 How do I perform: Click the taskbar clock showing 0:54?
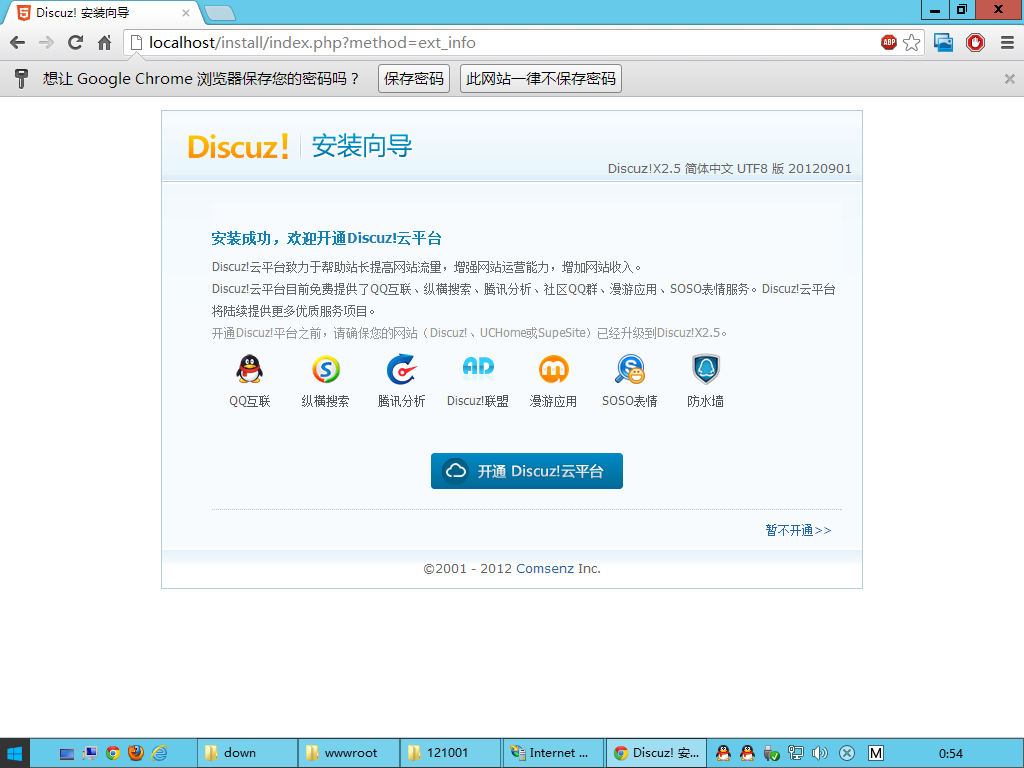(x=950, y=754)
